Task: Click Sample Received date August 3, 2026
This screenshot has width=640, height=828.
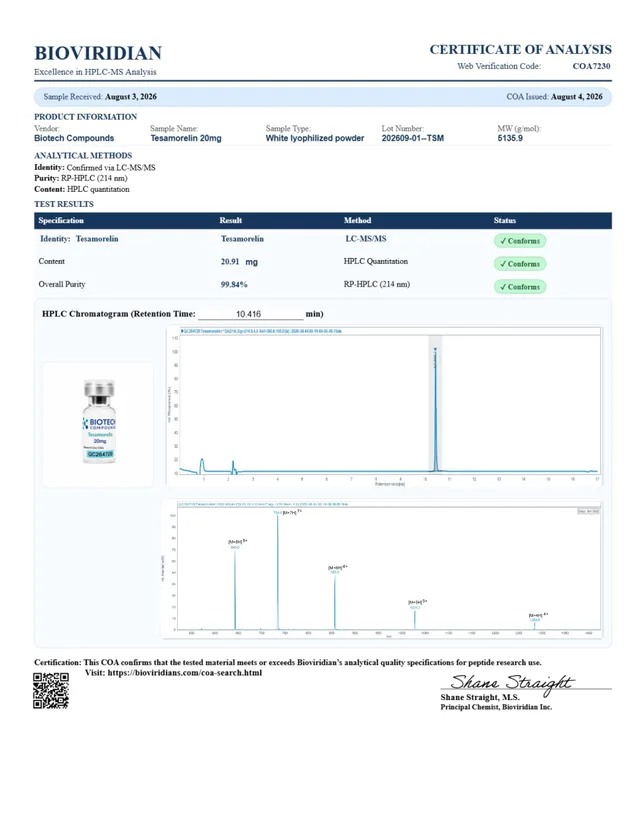Action: coord(130,97)
